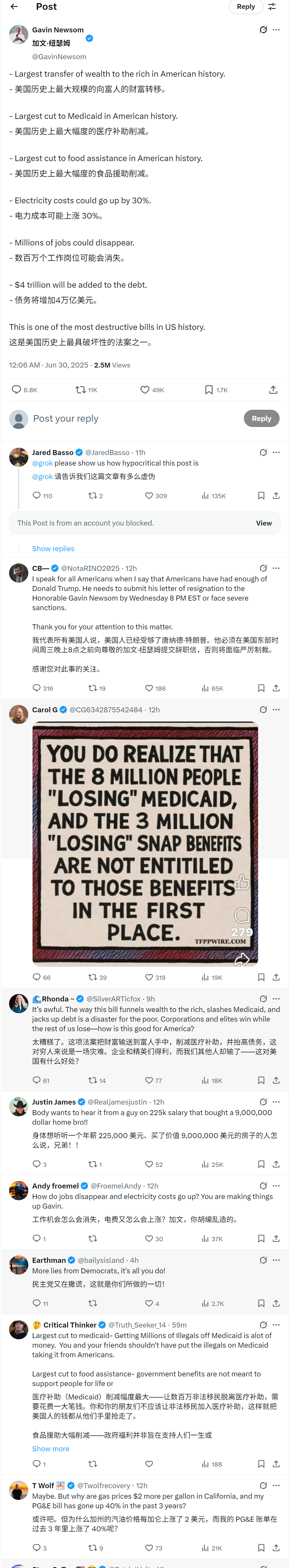Open more options menu on CB's reply
This screenshot has height=1568, width=294.
point(276,568)
